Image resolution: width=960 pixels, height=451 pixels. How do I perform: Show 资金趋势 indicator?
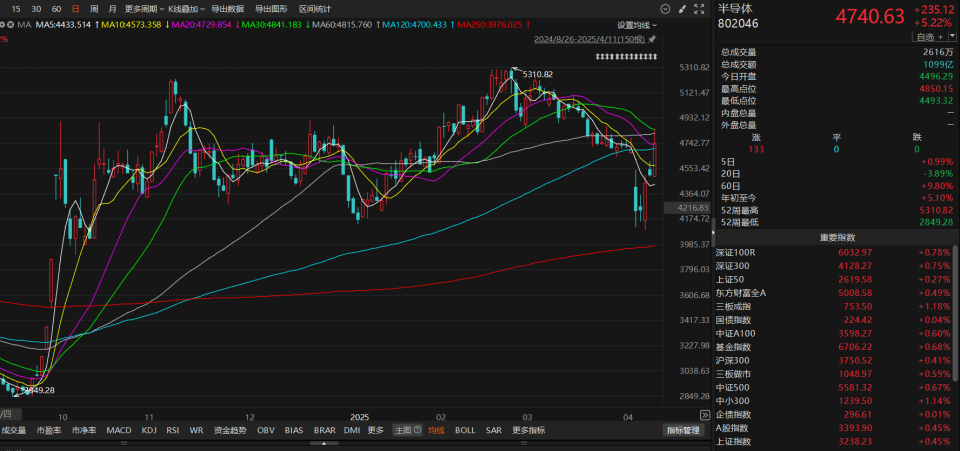click(230, 430)
